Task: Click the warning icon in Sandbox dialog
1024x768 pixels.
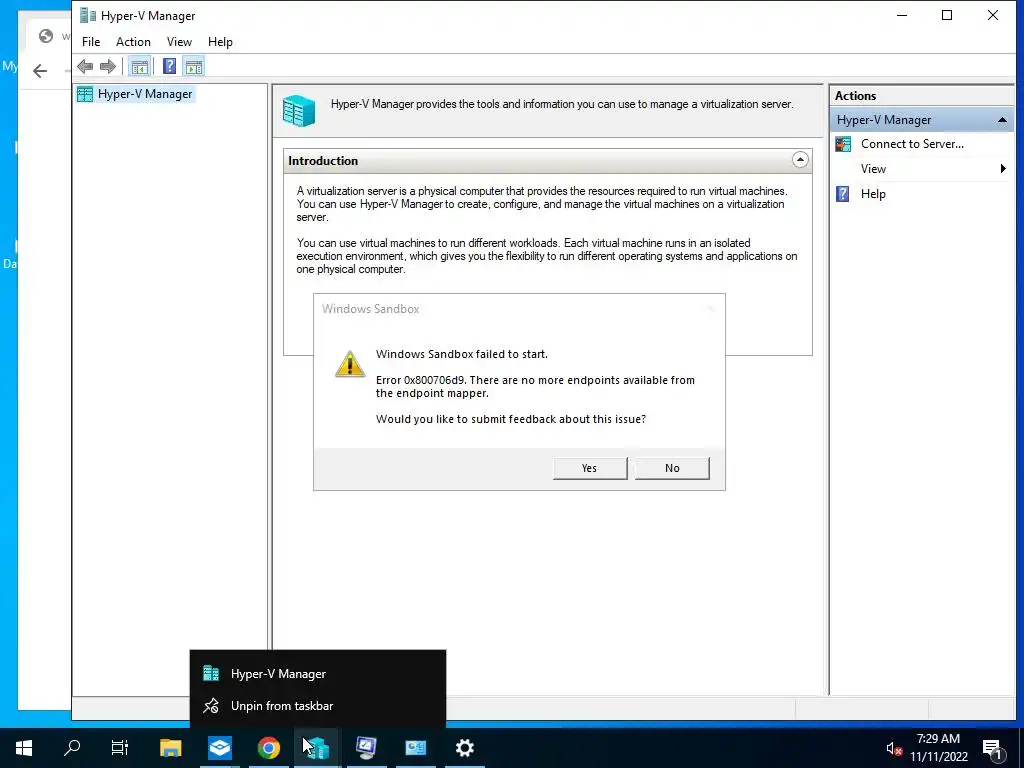Action: click(x=350, y=364)
